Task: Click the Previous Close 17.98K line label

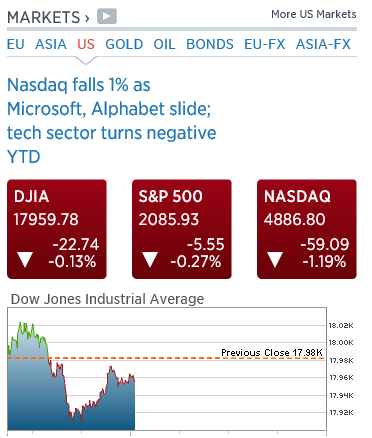Action: pos(272,352)
